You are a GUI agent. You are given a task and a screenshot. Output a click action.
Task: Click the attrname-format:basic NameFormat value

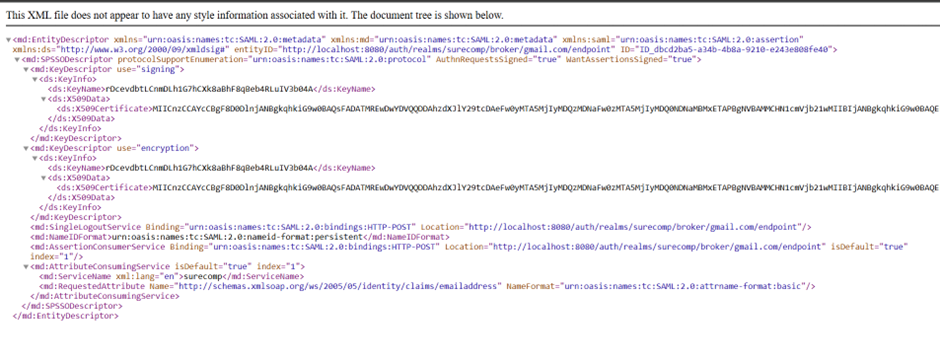683,286
